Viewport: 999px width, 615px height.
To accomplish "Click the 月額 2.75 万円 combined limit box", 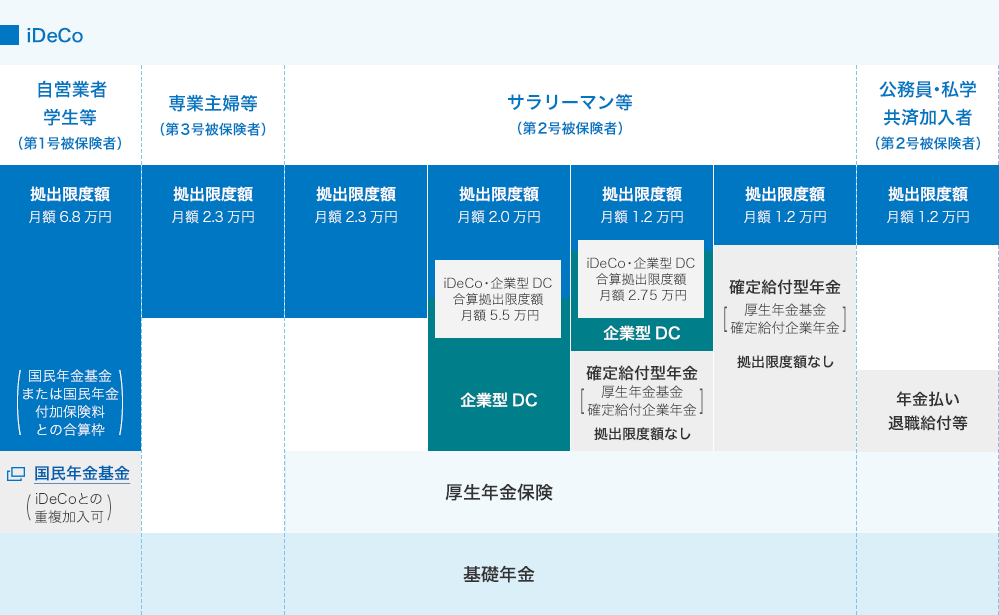I will (x=641, y=279).
